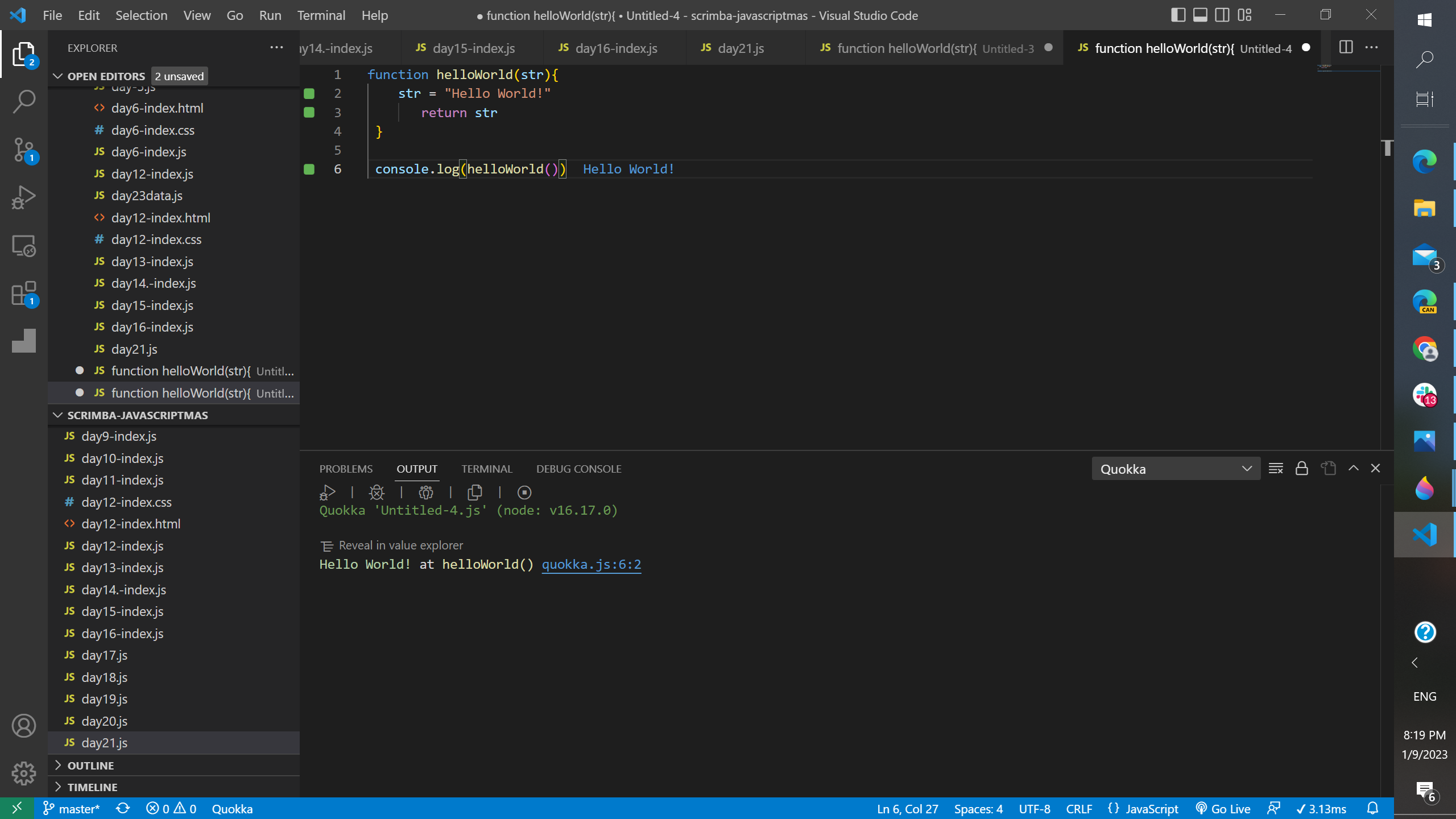
Task: Open the Terminal menu in menu bar
Action: click(321, 15)
